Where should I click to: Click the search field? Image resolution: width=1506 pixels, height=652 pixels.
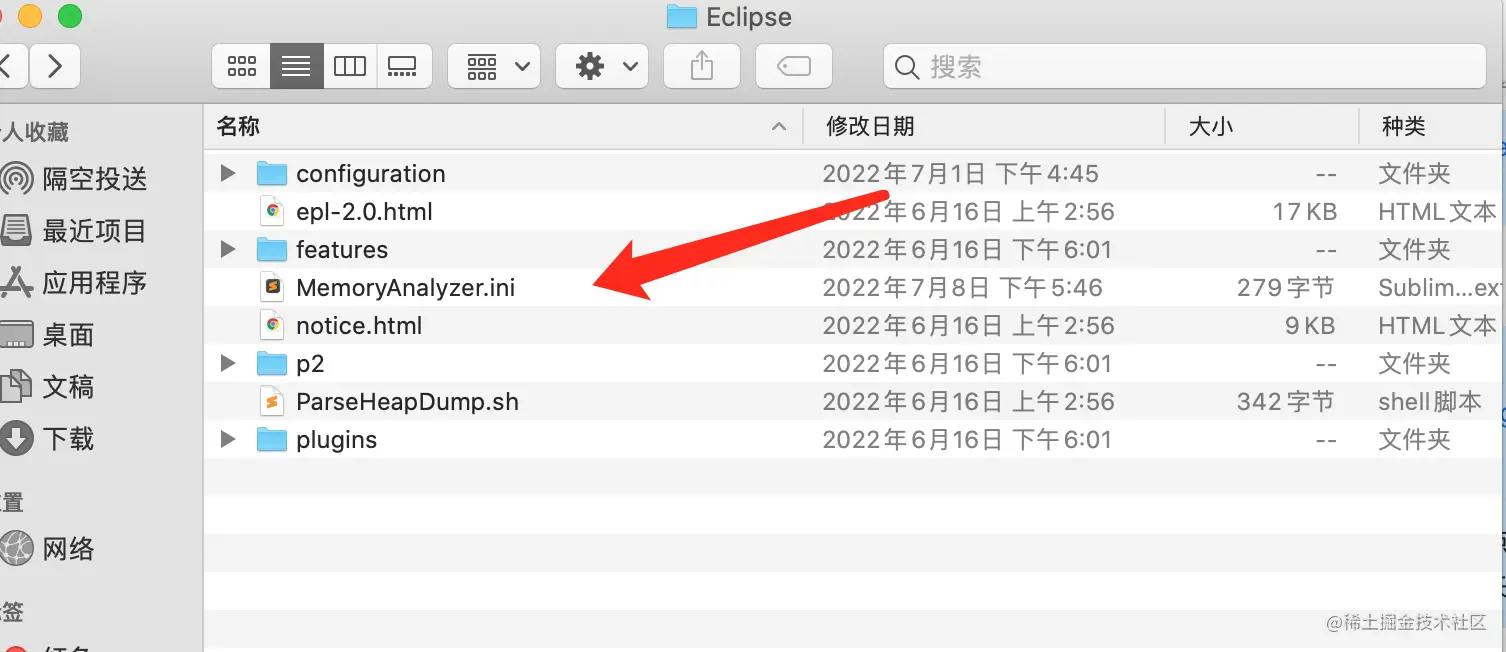point(1185,67)
